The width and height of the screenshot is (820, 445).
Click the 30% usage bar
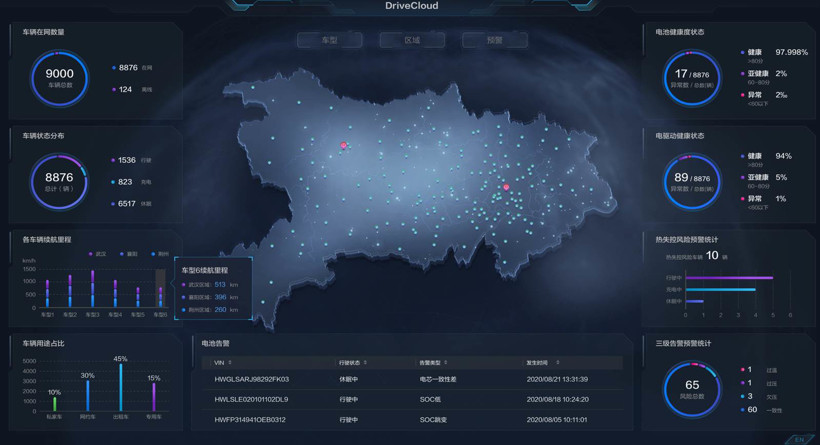tap(87, 396)
